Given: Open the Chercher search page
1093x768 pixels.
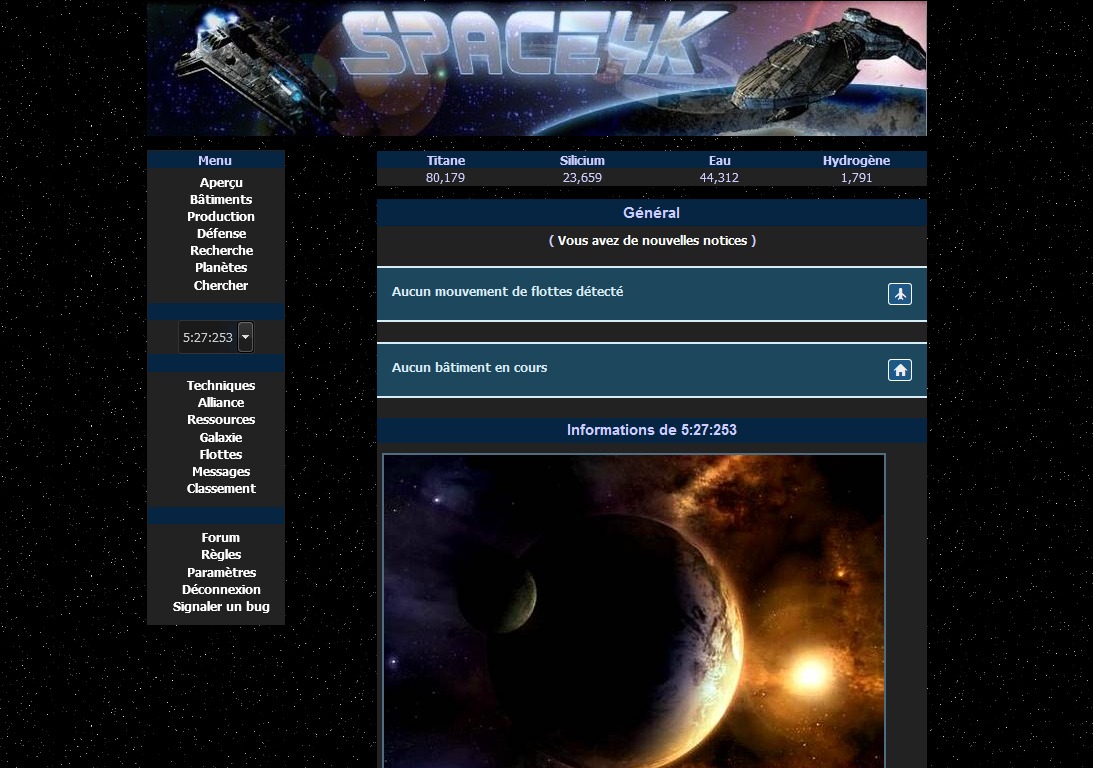Looking at the screenshot, I should (x=220, y=285).
